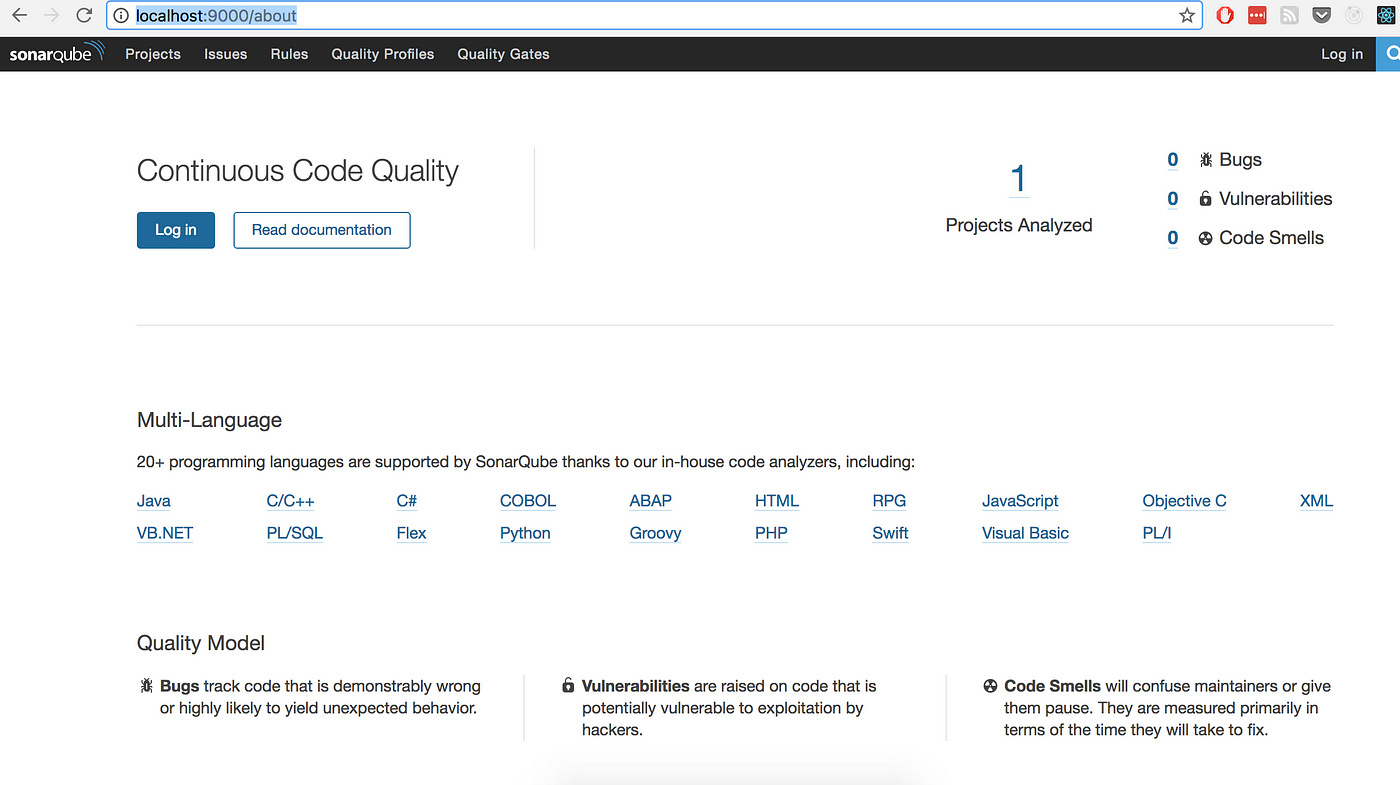Click the Read documentation button
The image size is (1400, 785).
click(x=322, y=230)
